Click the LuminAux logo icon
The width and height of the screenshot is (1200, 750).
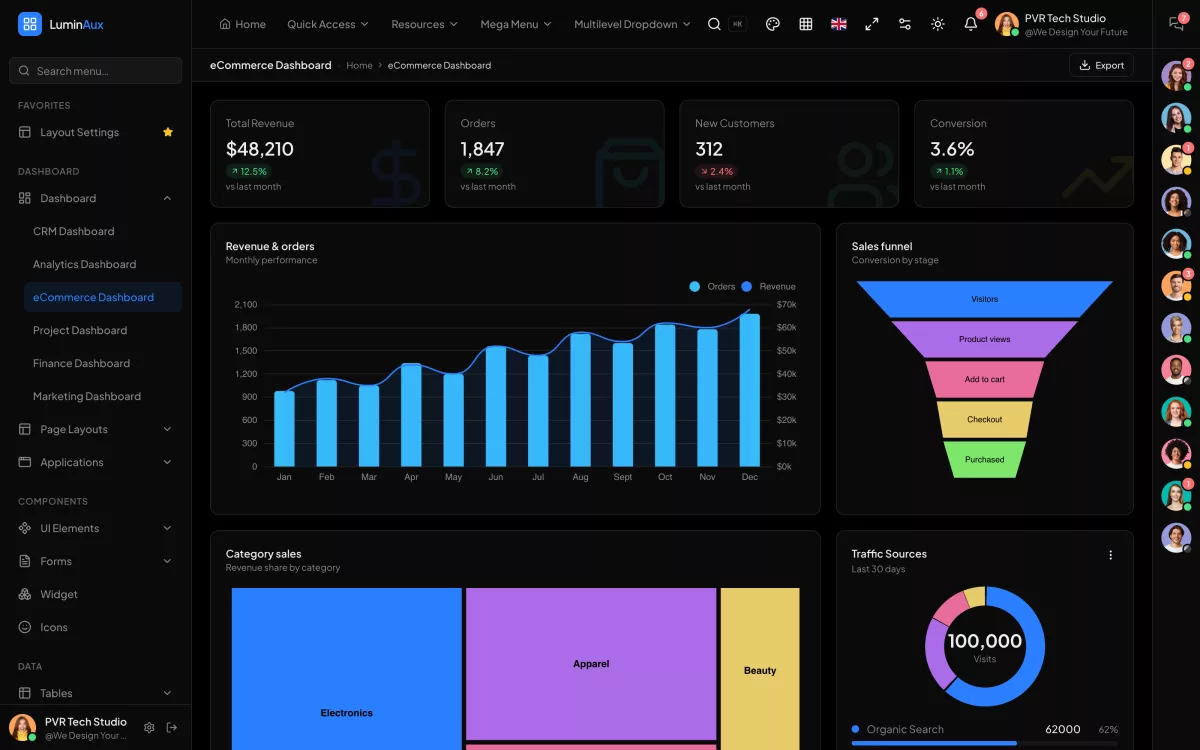pos(30,24)
